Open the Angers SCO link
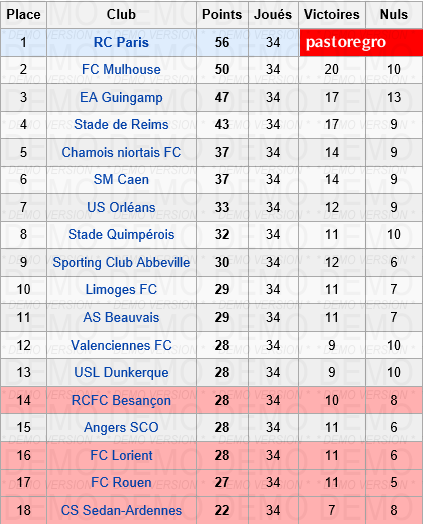 [x=121, y=427]
